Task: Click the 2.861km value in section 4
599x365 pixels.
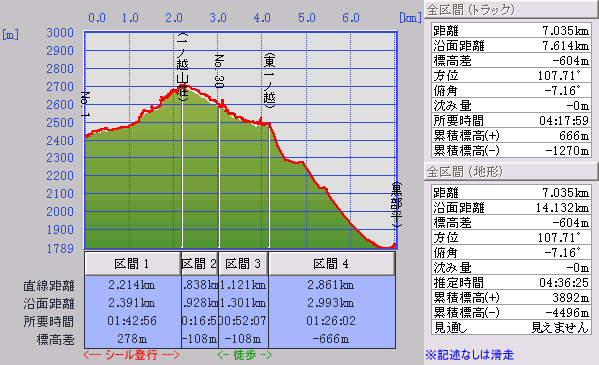Action: pos(331,285)
